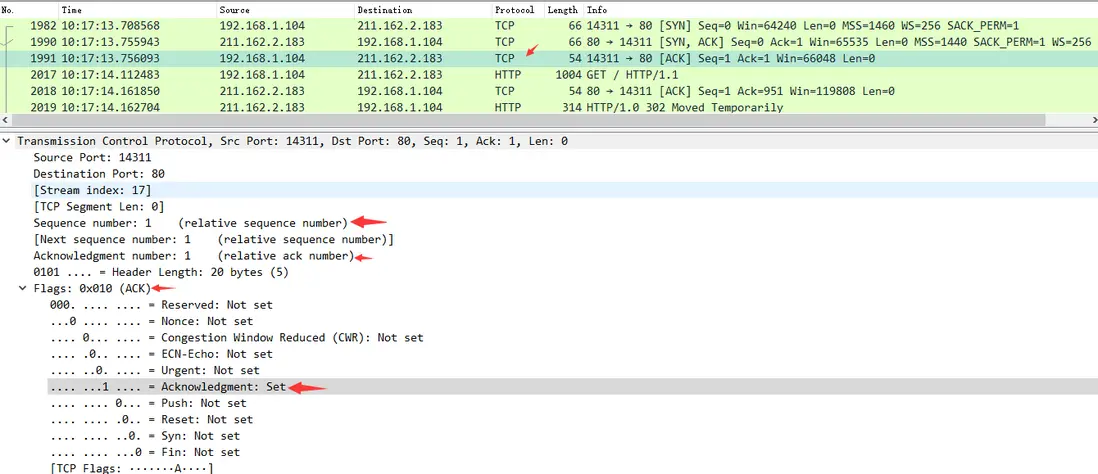Select the Nonce: Not set flag
The image size is (1098, 474).
click(x=151, y=321)
